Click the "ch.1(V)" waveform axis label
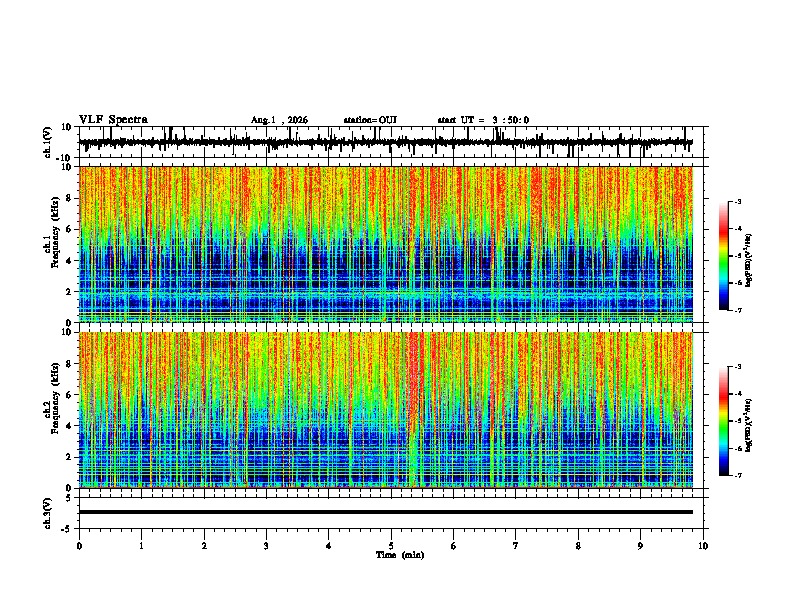The image size is (792, 612). (x=48, y=142)
